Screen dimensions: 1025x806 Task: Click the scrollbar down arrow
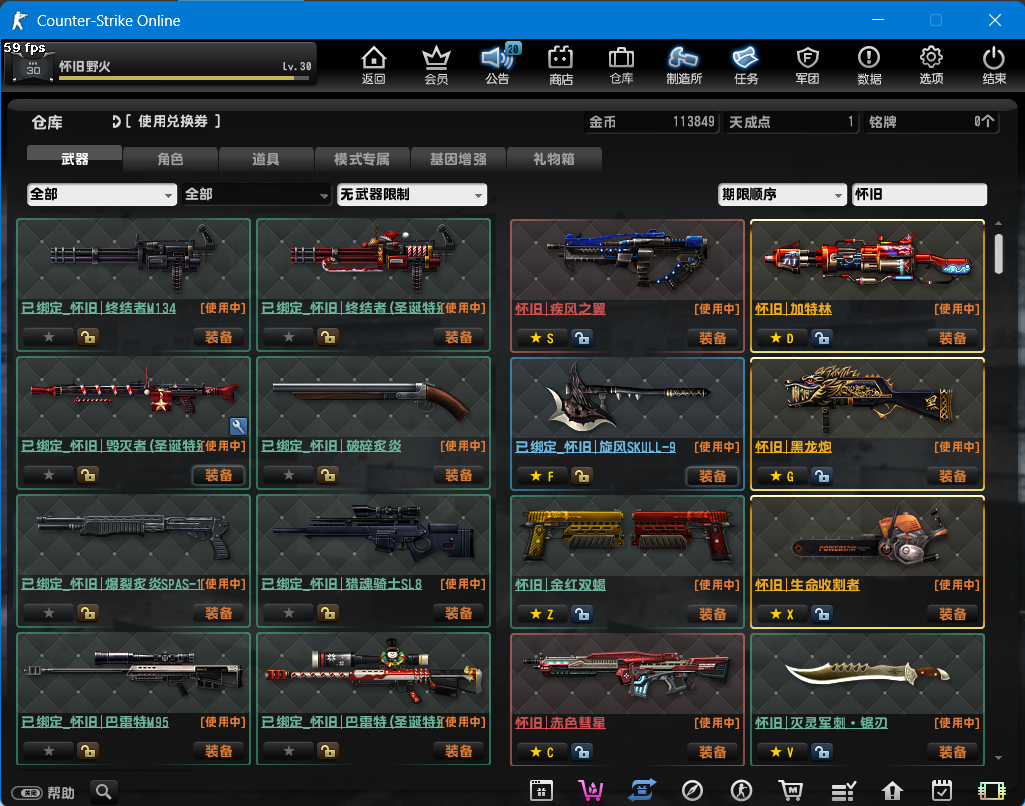tap(998, 758)
